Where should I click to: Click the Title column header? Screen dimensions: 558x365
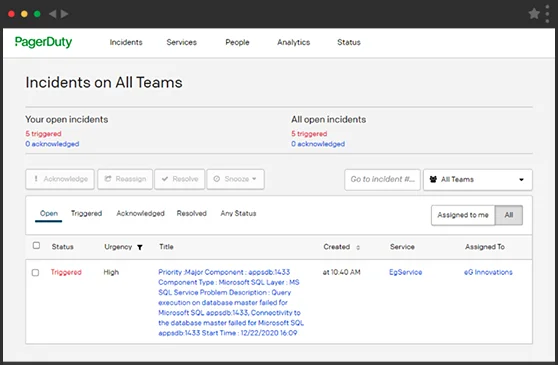166,247
